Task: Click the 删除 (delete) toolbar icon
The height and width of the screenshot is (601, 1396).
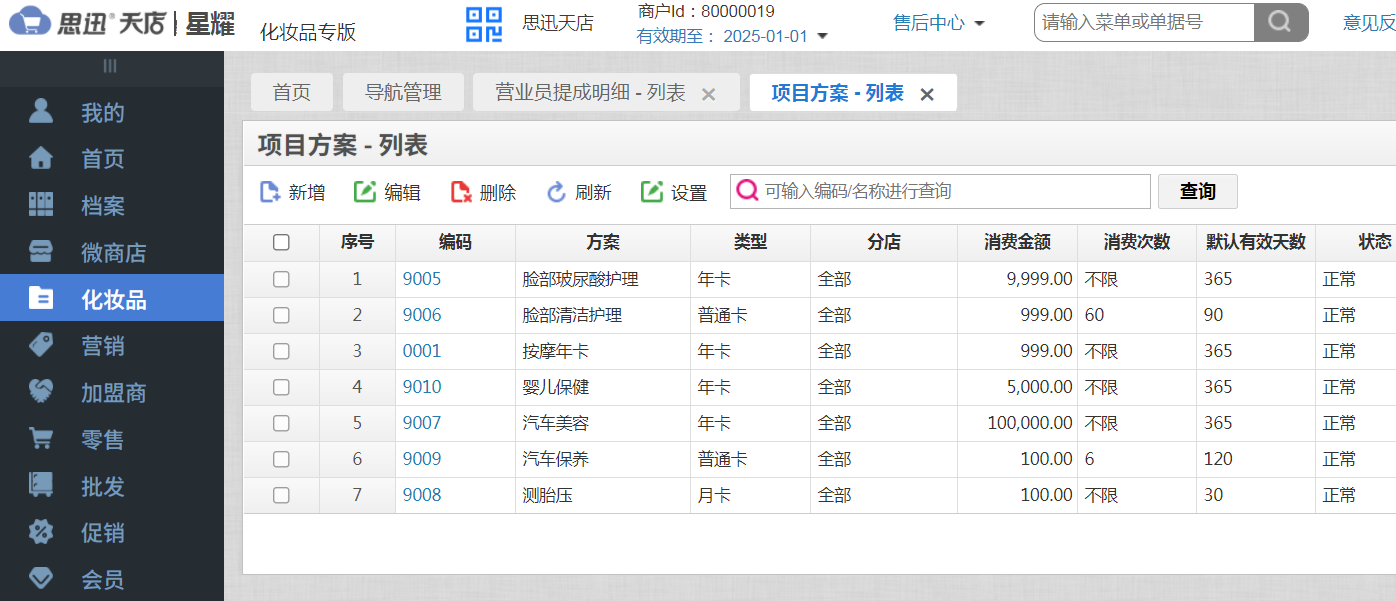Action: [x=459, y=192]
